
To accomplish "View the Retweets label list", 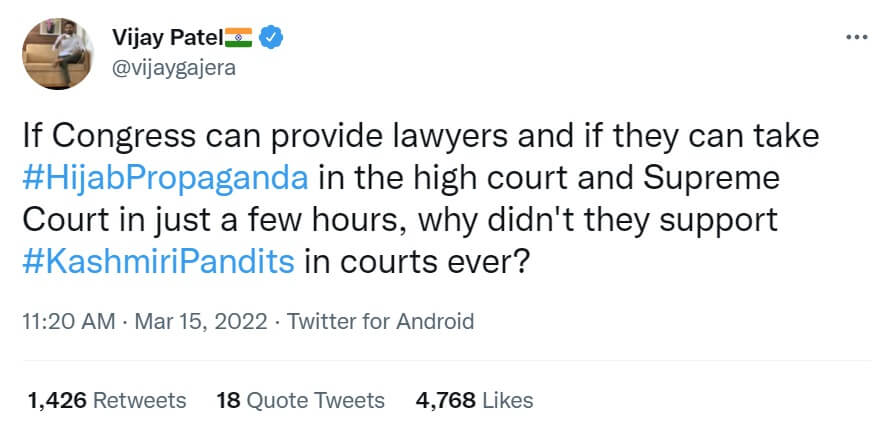I will point(139,401).
